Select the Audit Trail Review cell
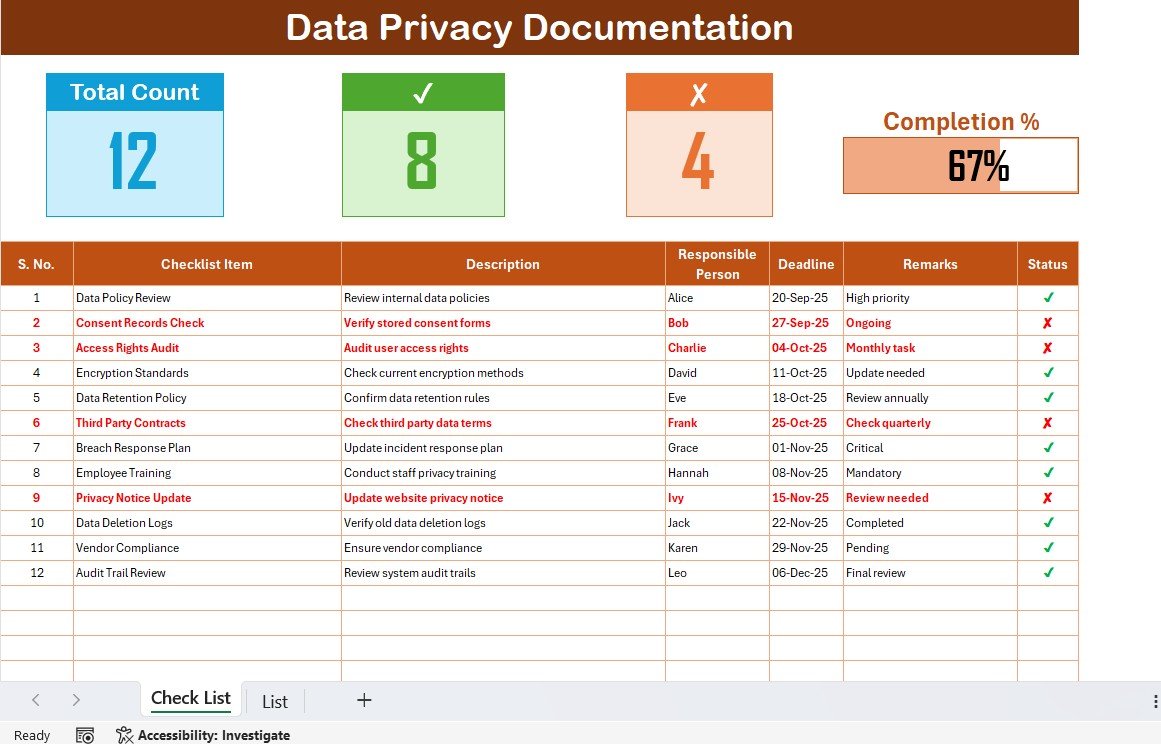 click(x=120, y=572)
